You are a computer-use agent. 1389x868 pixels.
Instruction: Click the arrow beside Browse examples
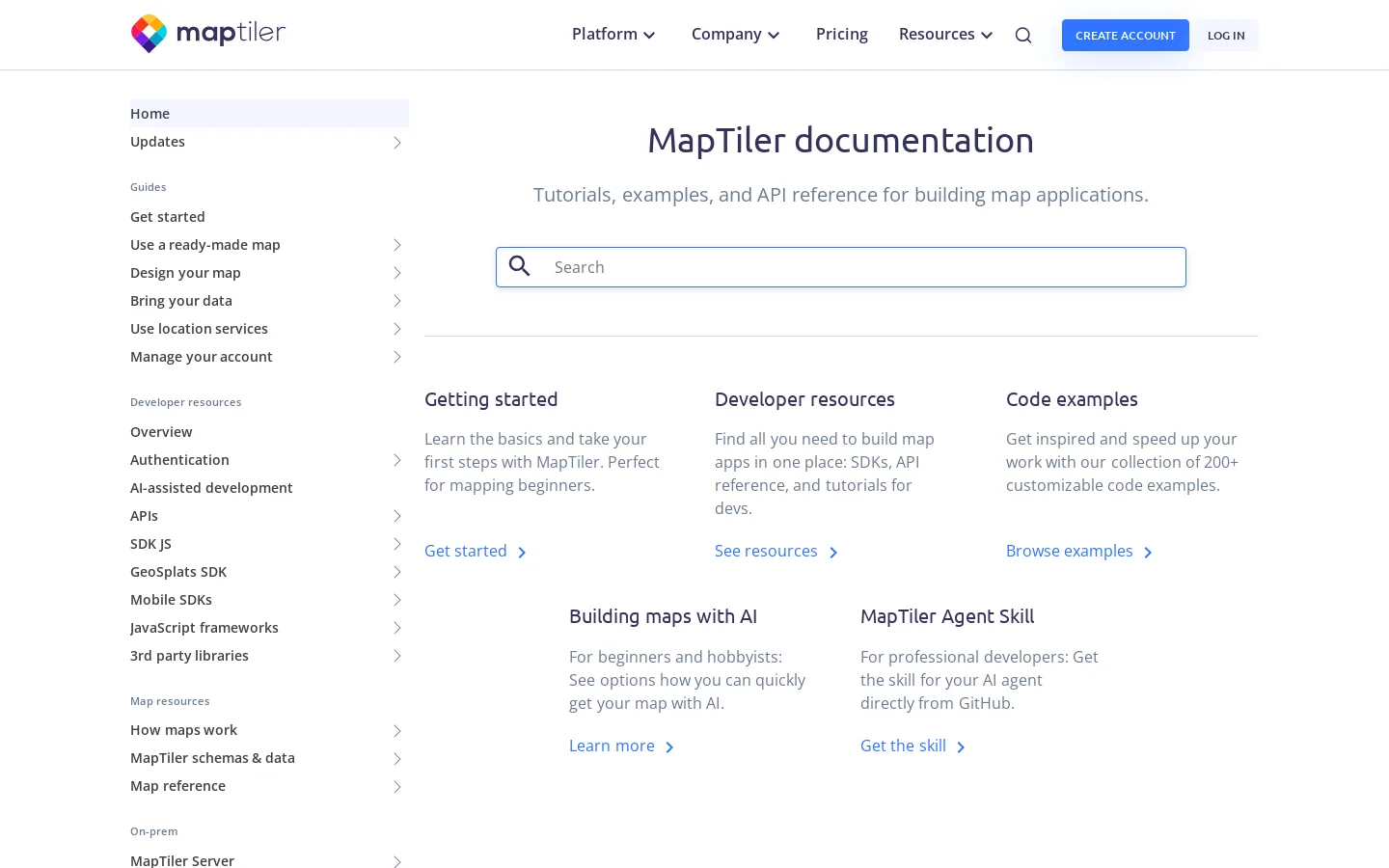pos(1148,553)
